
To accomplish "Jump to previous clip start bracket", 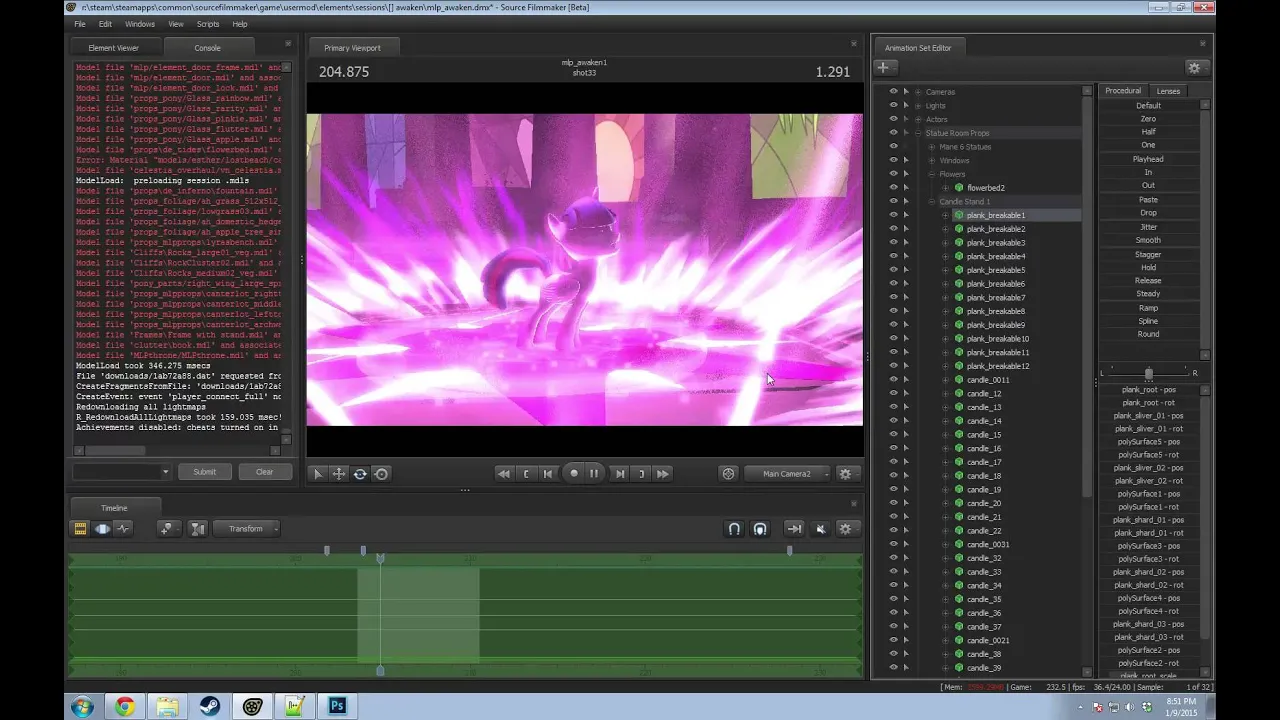I will (x=526, y=474).
